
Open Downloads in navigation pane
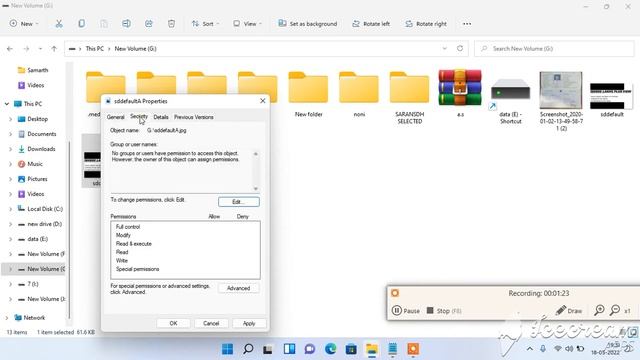click(37, 149)
